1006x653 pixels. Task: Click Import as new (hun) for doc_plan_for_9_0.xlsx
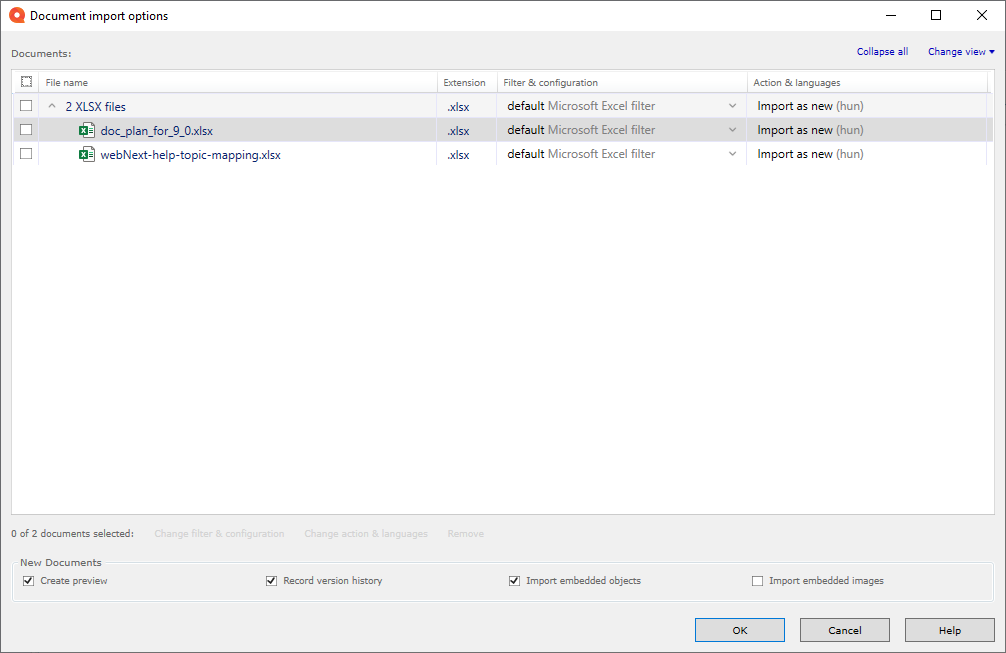point(810,129)
